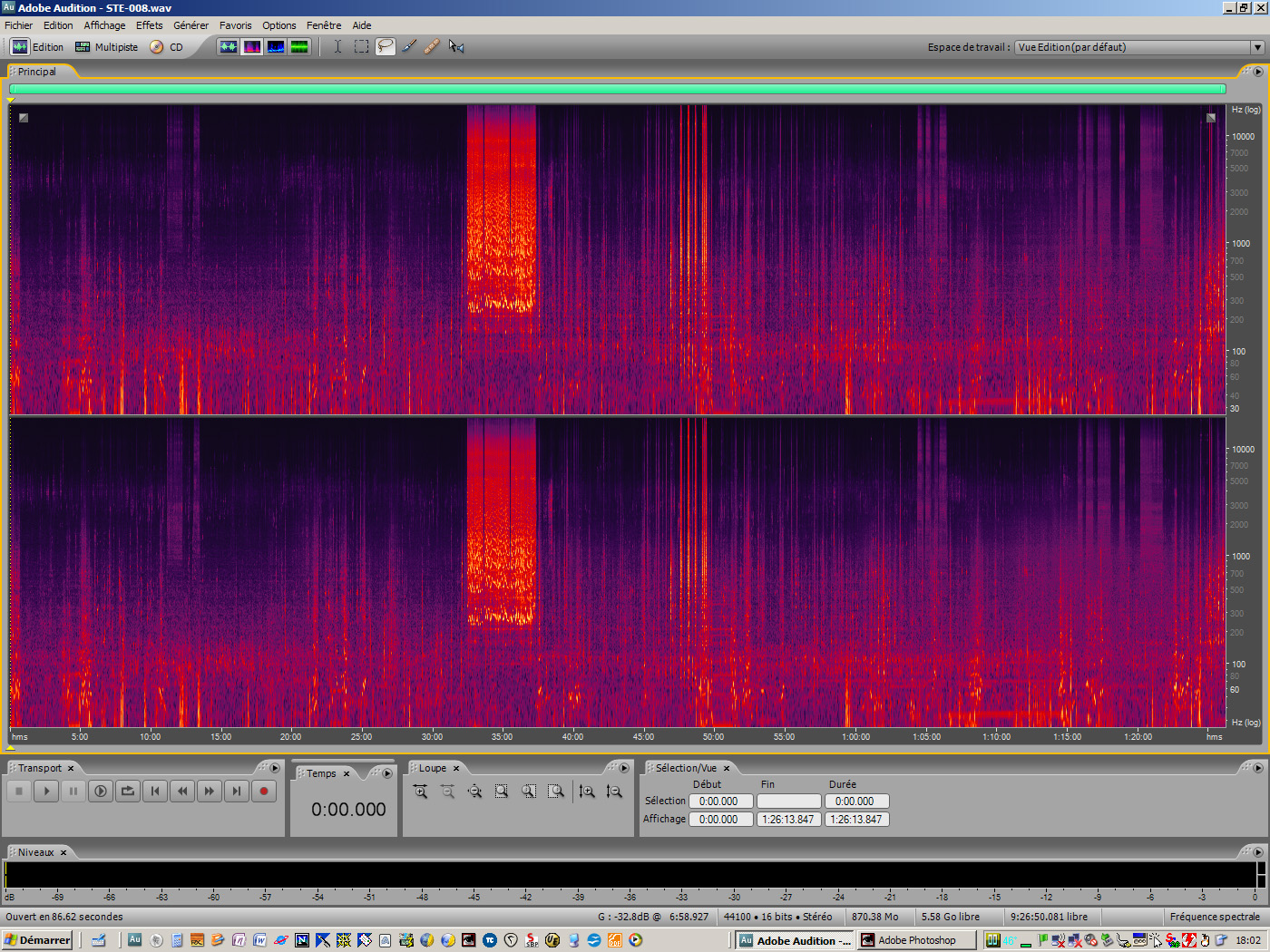This screenshot has height=952, width=1270.
Task: Click the green zoom navigation bar
Action: coord(617,89)
